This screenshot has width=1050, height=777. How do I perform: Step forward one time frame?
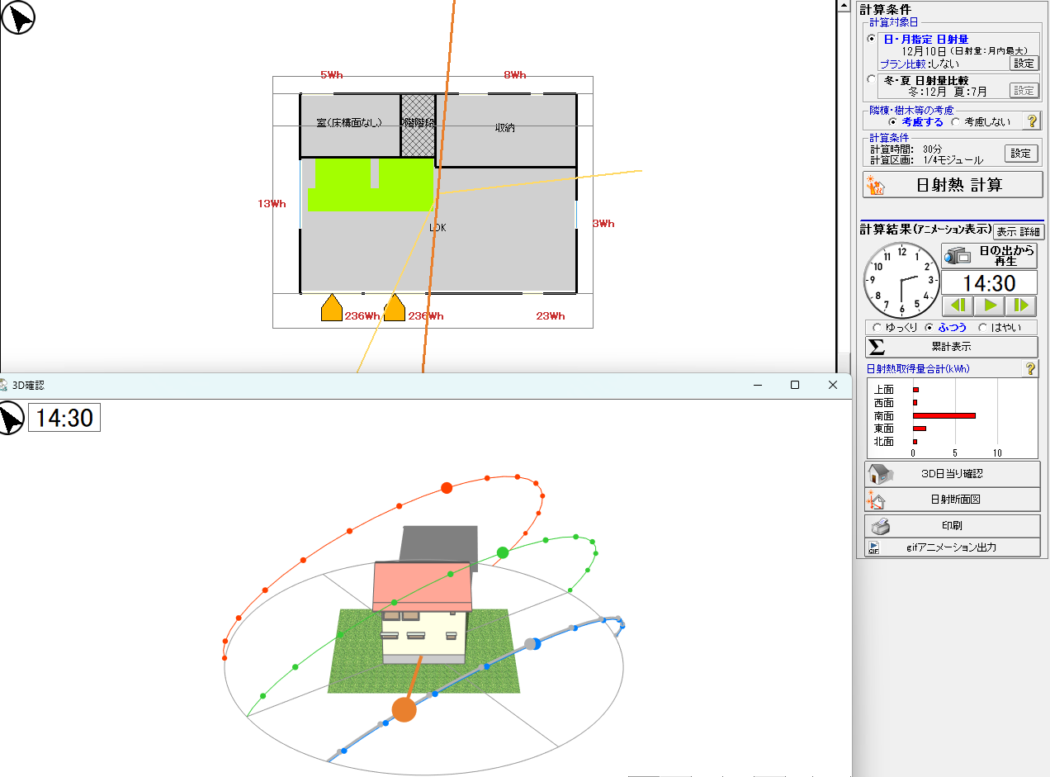click(1021, 305)
